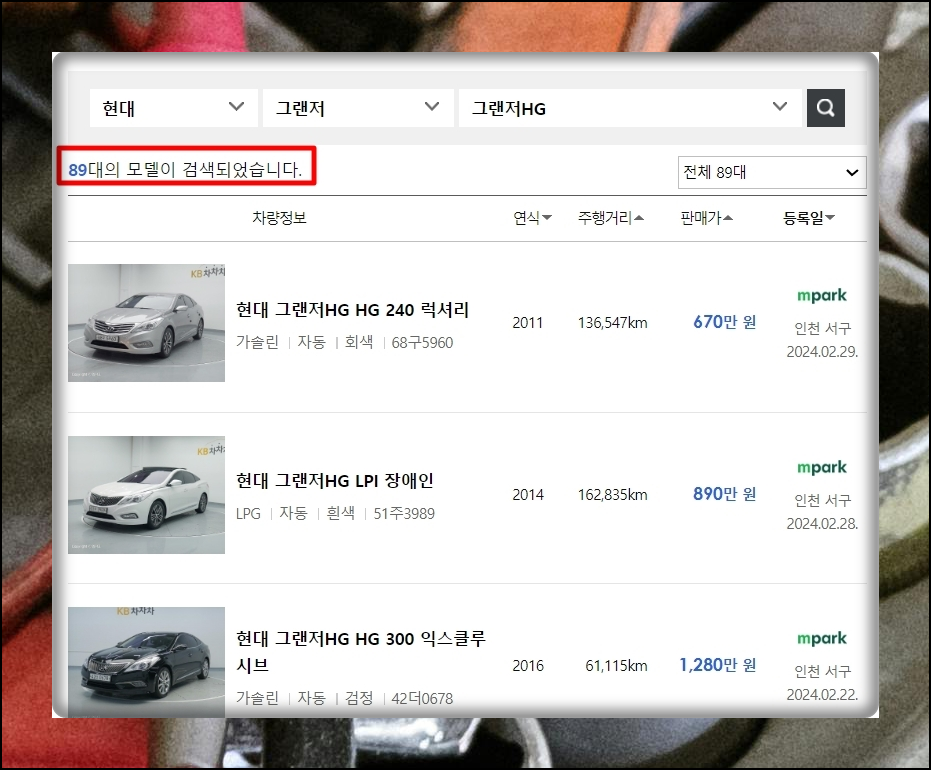Click the 890만 원 price
Screen dimensions: 931x770
coord(724,494)
